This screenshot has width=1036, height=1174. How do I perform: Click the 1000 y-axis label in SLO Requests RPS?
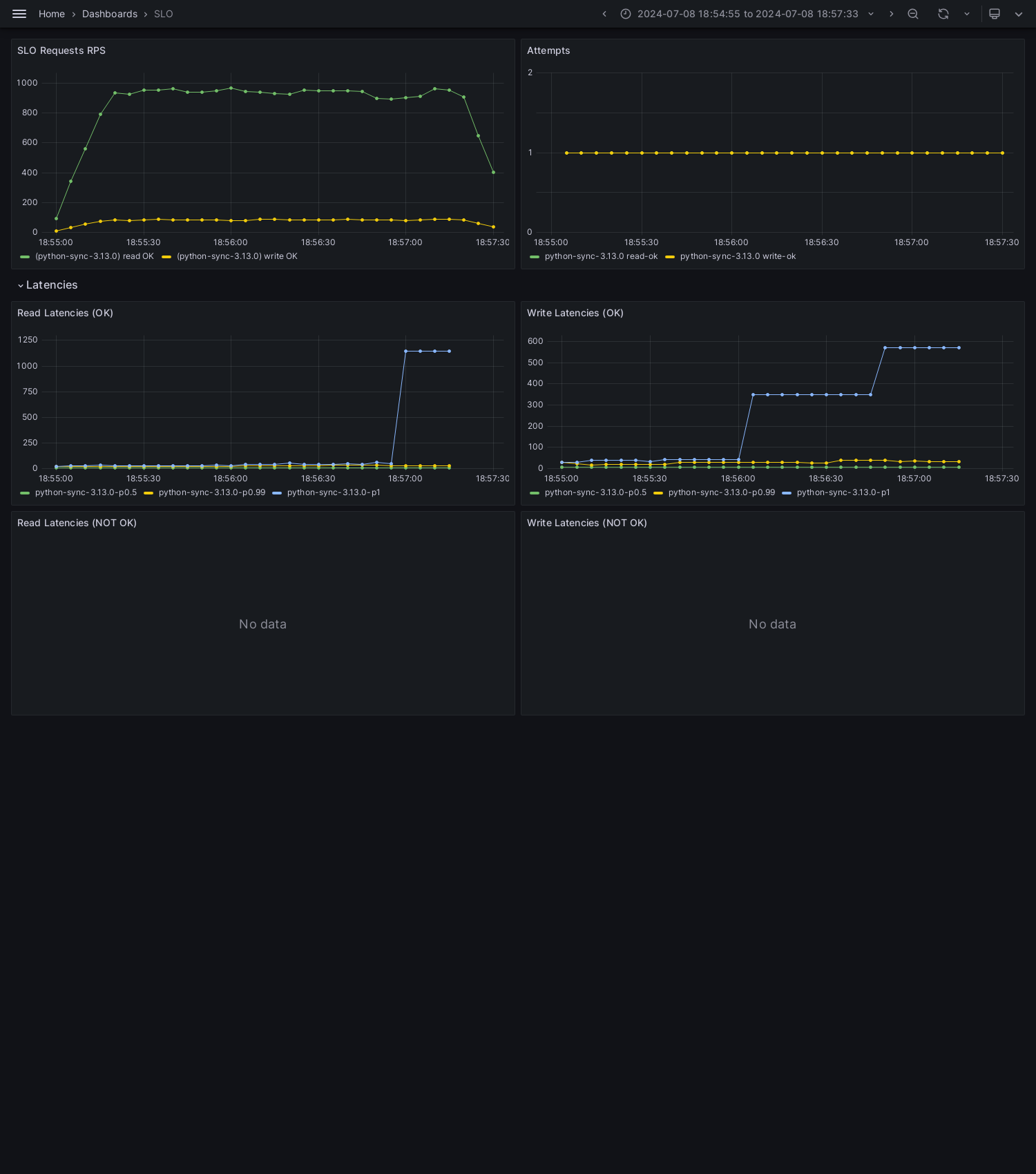tap(27, 83)
